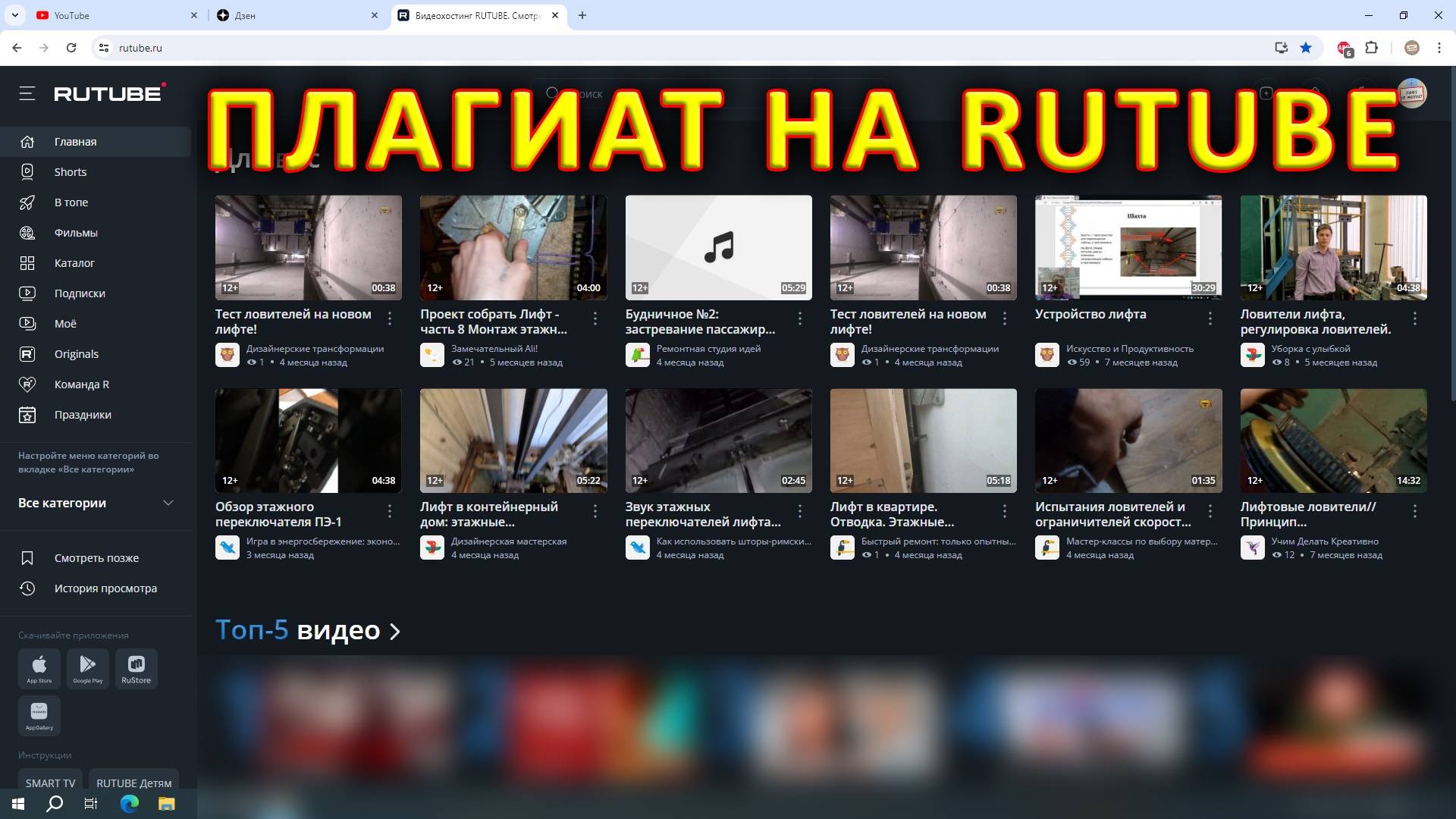Open Microsoft Edge from the taskbar
Image resolution: width=1456 pixels, height=819 pixels.
pyautogui.click(x=130, y=804)
